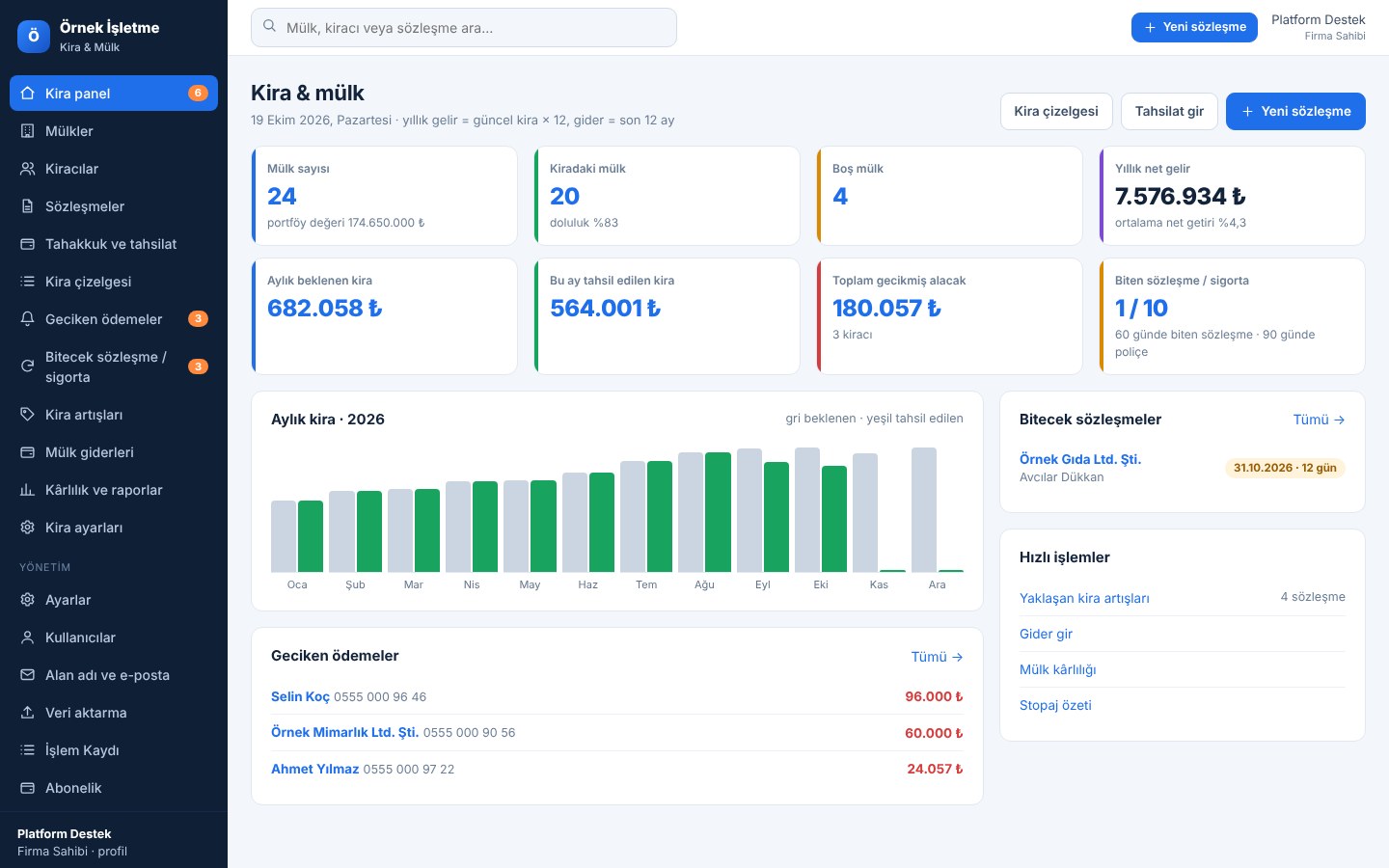View all Geciken ödemeler via Tümü
The image size is (1389, 868).
coord(937,657)
